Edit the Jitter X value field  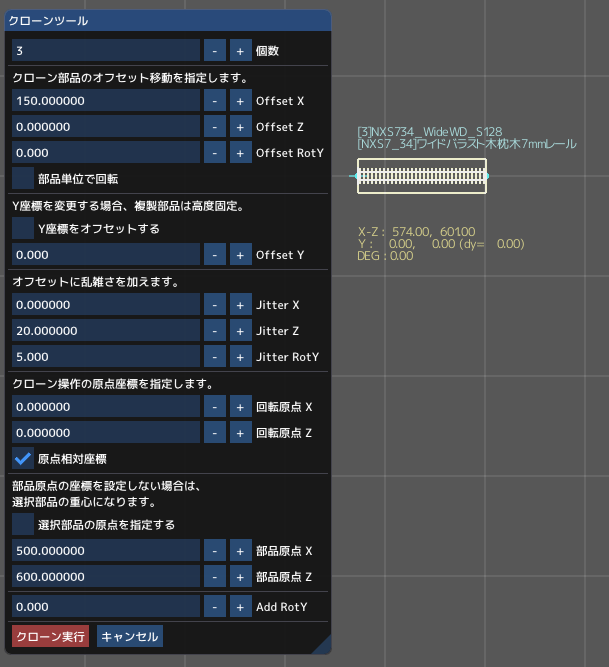[x=106, y=305]
